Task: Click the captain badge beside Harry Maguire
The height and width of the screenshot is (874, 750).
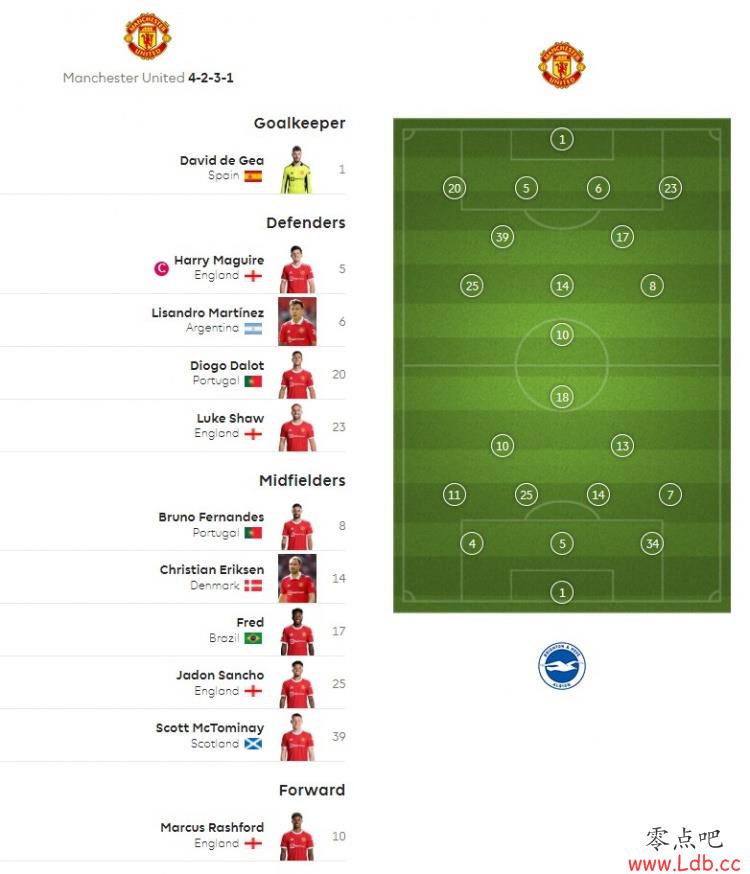Action: click(x=161, y=269)
